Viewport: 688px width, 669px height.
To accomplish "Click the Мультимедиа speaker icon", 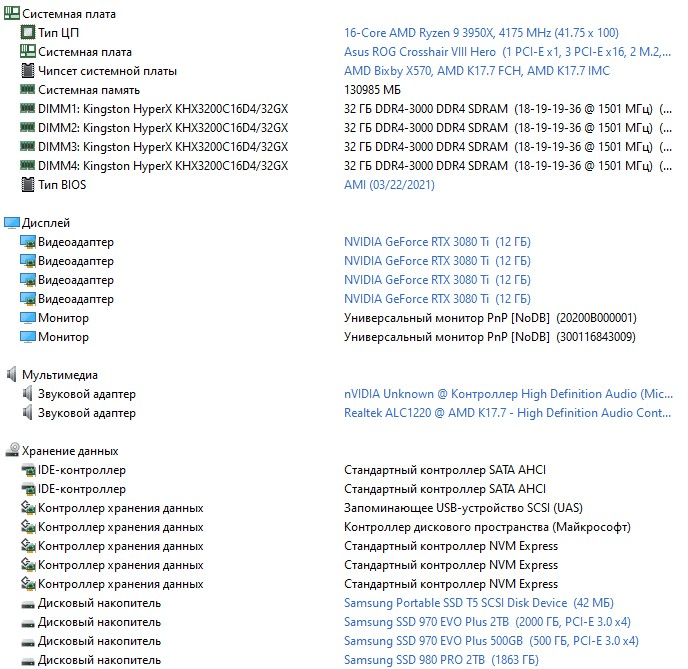I will (12, 375).
